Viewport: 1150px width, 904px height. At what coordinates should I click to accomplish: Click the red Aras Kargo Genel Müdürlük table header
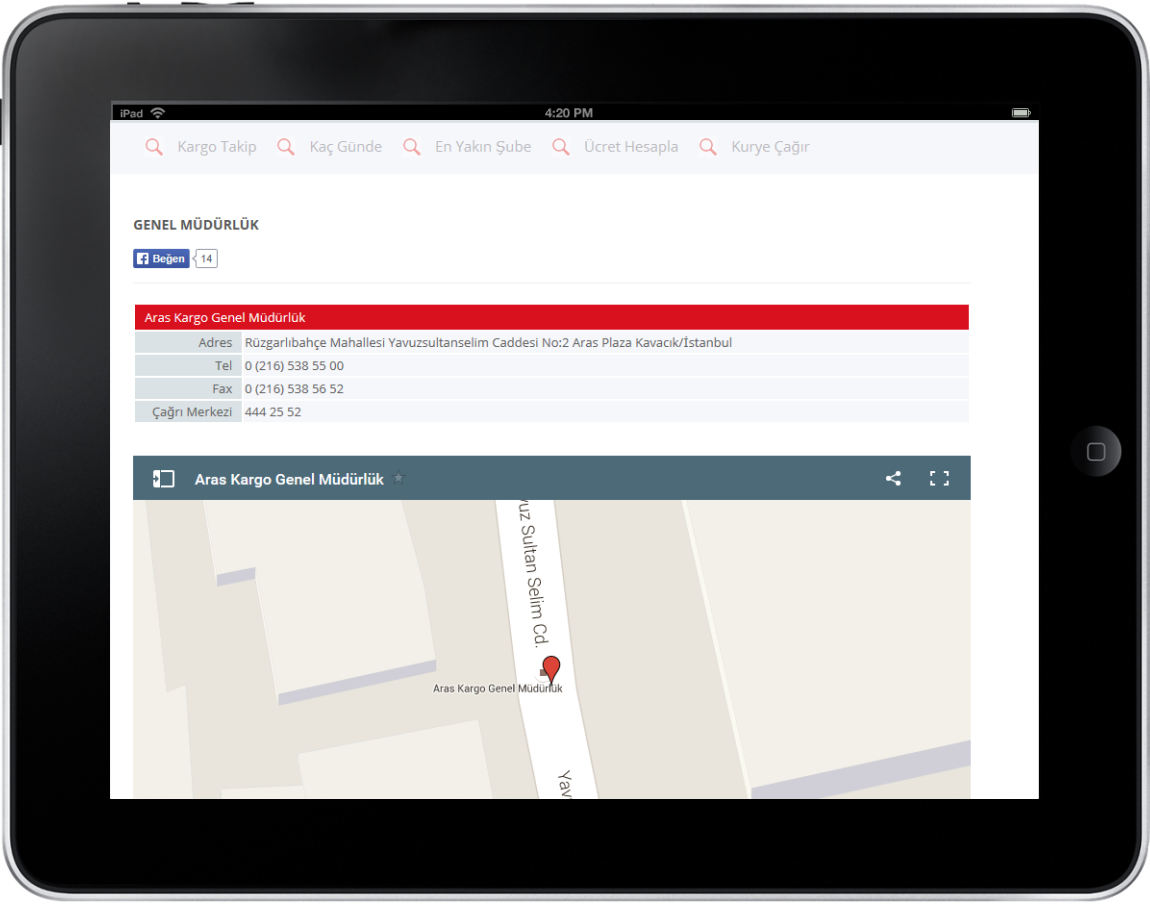tap(552, 317)
